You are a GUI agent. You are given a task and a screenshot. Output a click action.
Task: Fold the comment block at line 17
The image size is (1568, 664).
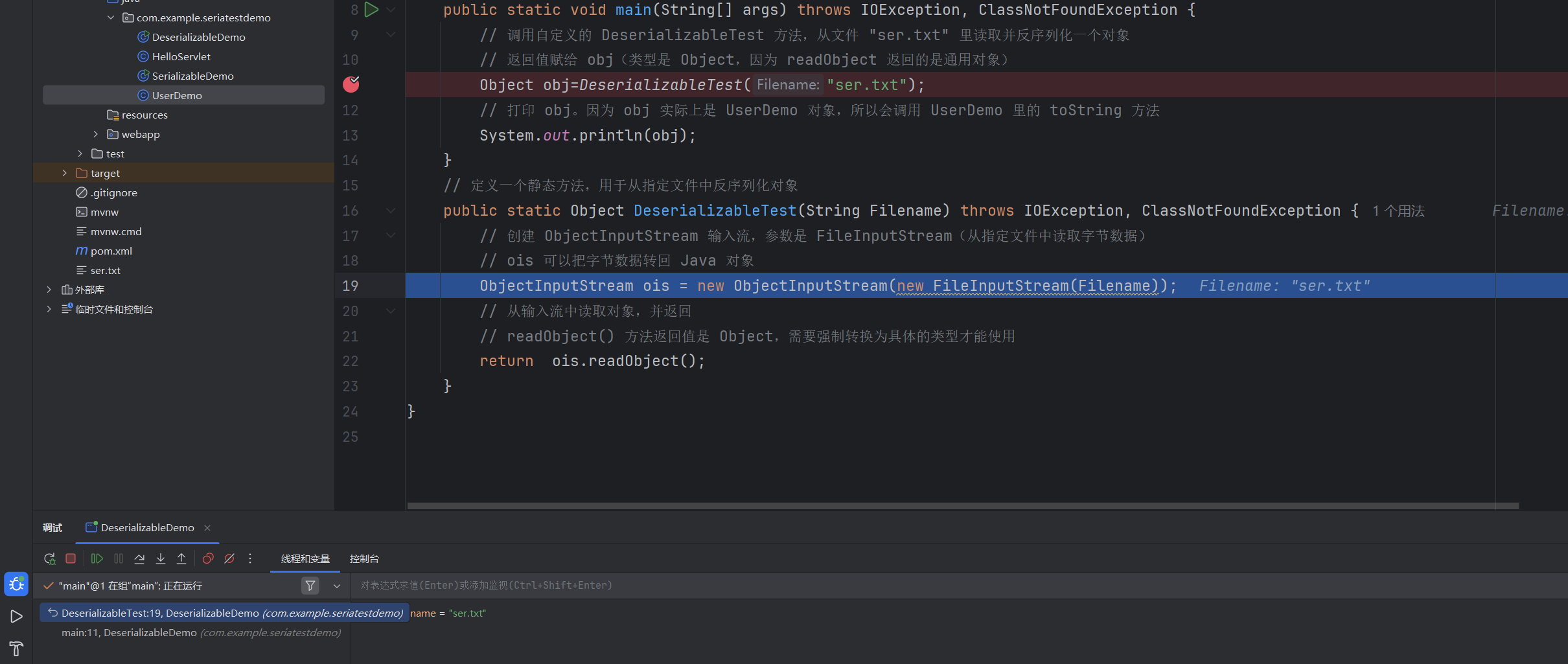pos(391,235)
